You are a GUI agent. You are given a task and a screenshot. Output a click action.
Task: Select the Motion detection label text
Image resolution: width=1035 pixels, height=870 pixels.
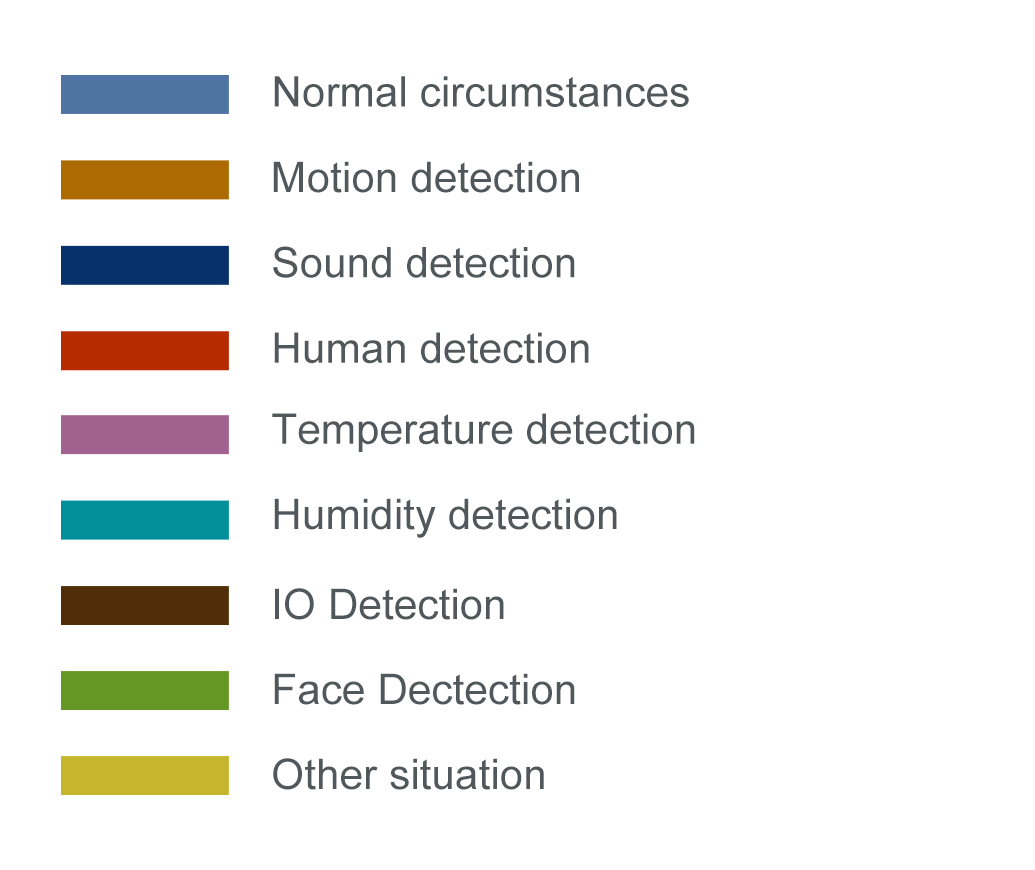click(426, 178)
